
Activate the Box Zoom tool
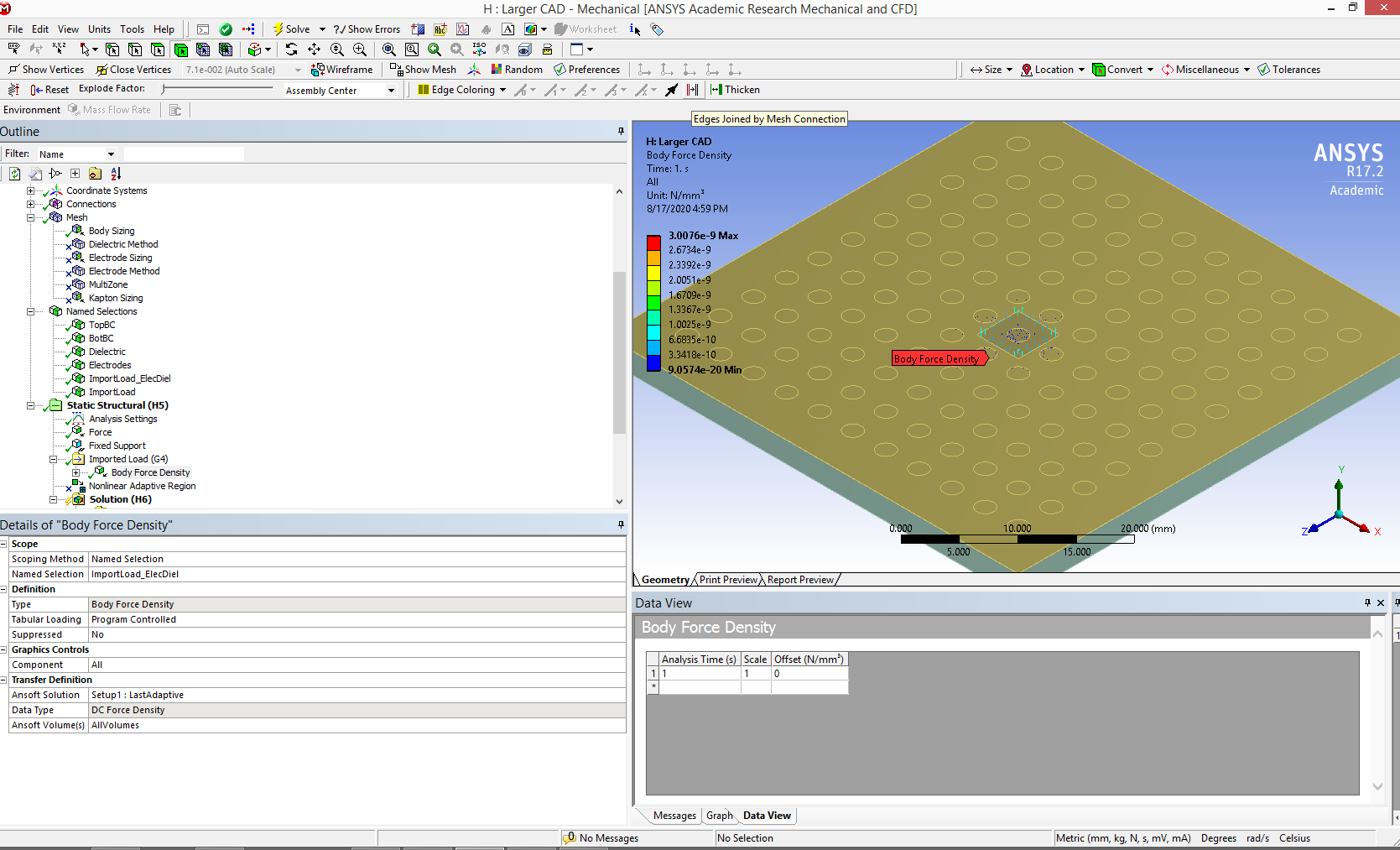360,50
